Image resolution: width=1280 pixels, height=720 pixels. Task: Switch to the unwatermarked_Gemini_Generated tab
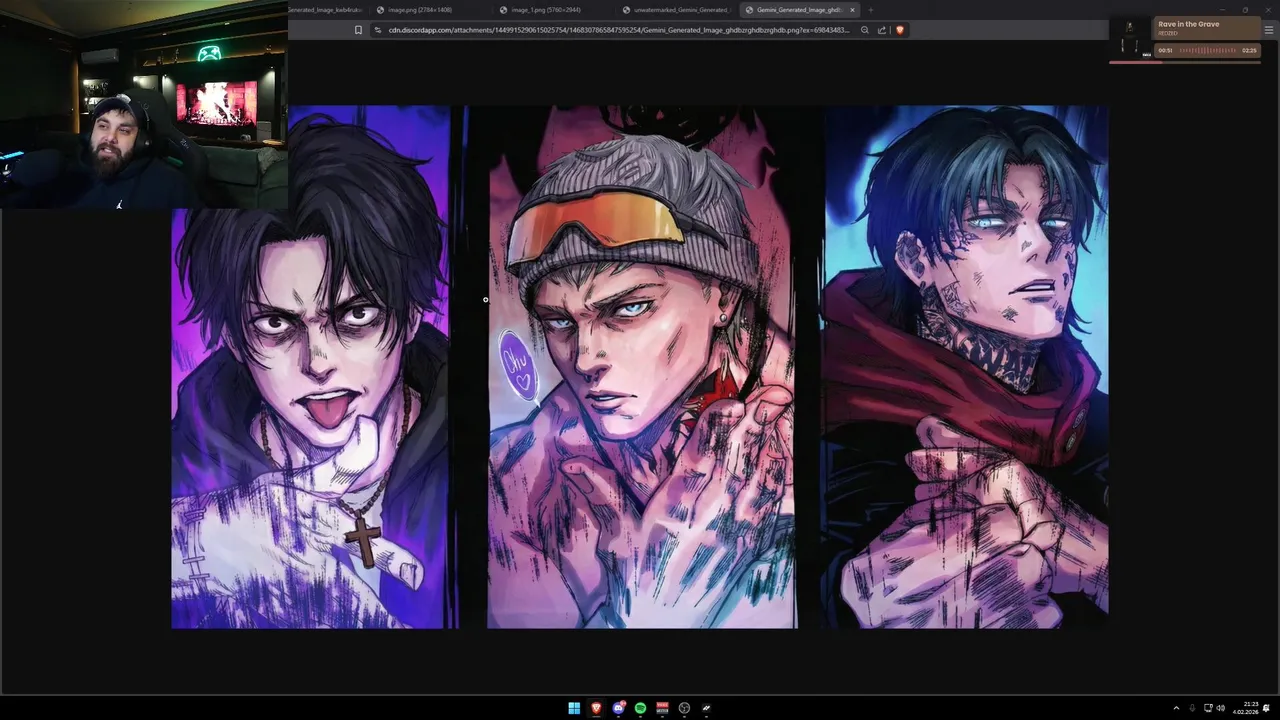[676, 10]
